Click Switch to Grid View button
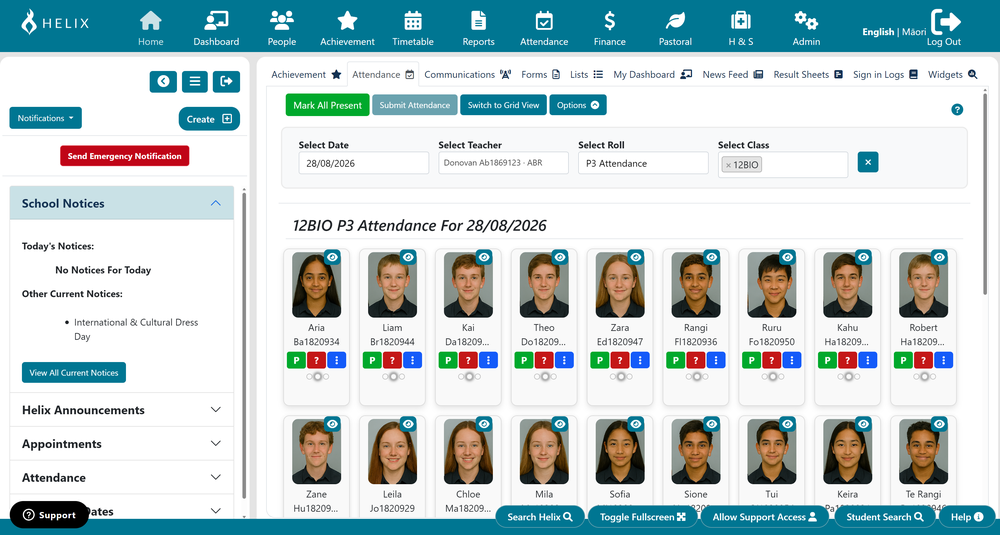 503,105
